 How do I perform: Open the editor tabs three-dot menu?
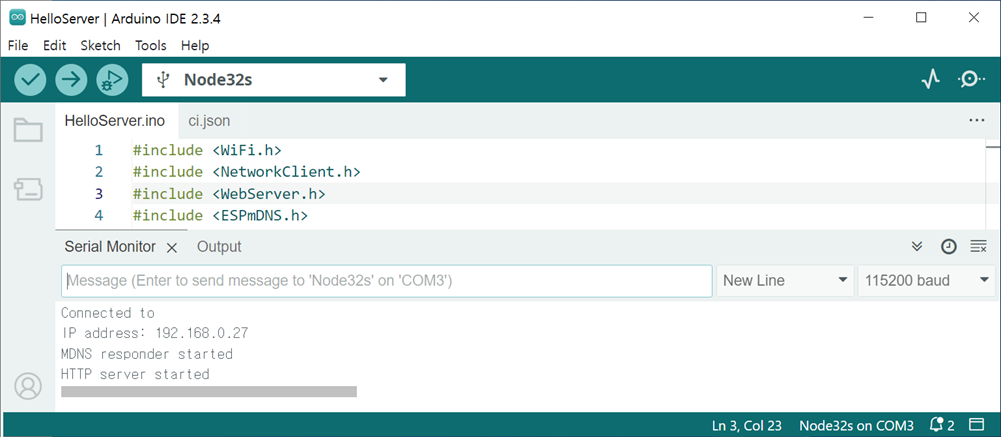(977, 120)
